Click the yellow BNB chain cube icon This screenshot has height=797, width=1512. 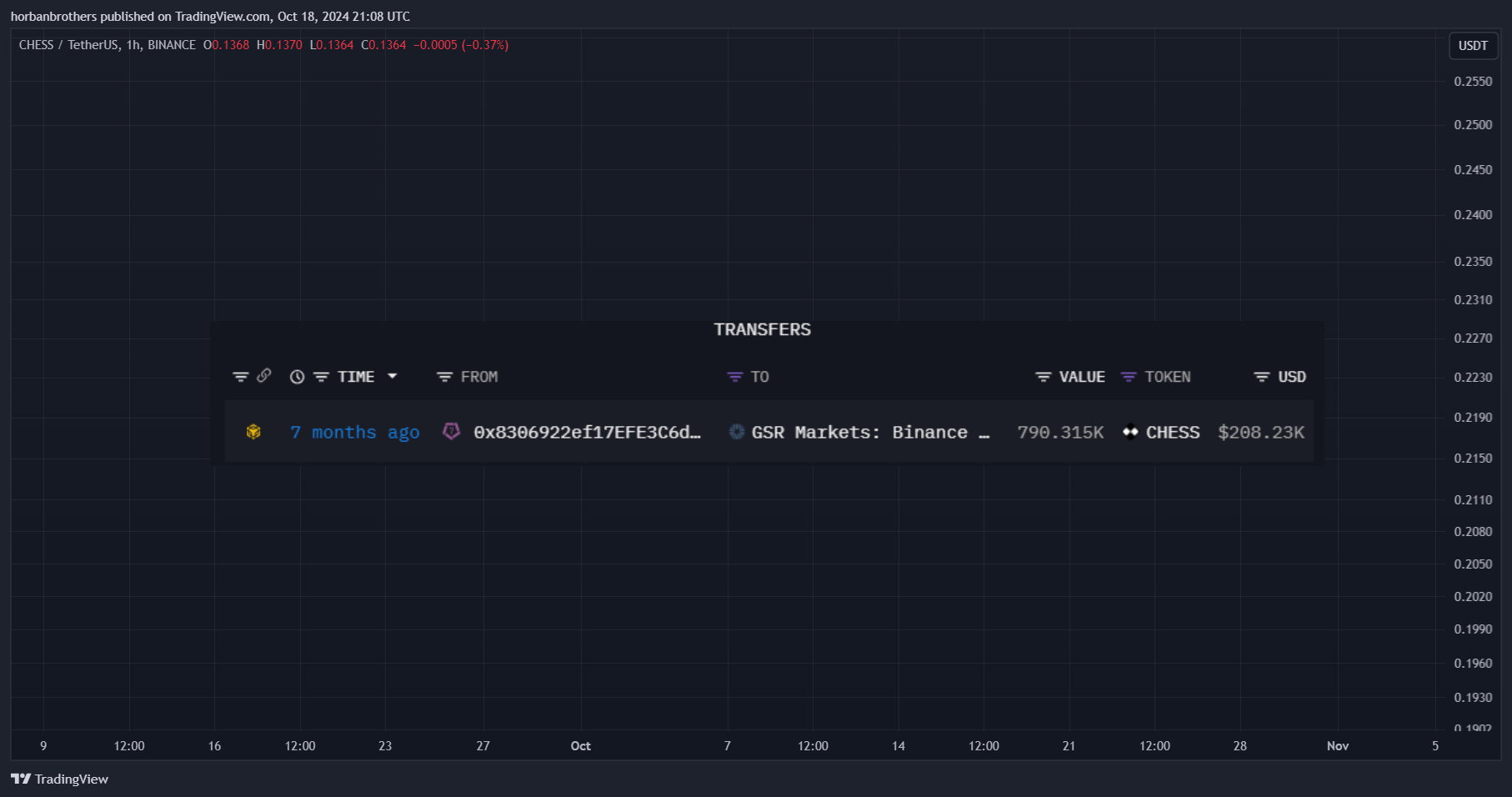coord(253,432)
